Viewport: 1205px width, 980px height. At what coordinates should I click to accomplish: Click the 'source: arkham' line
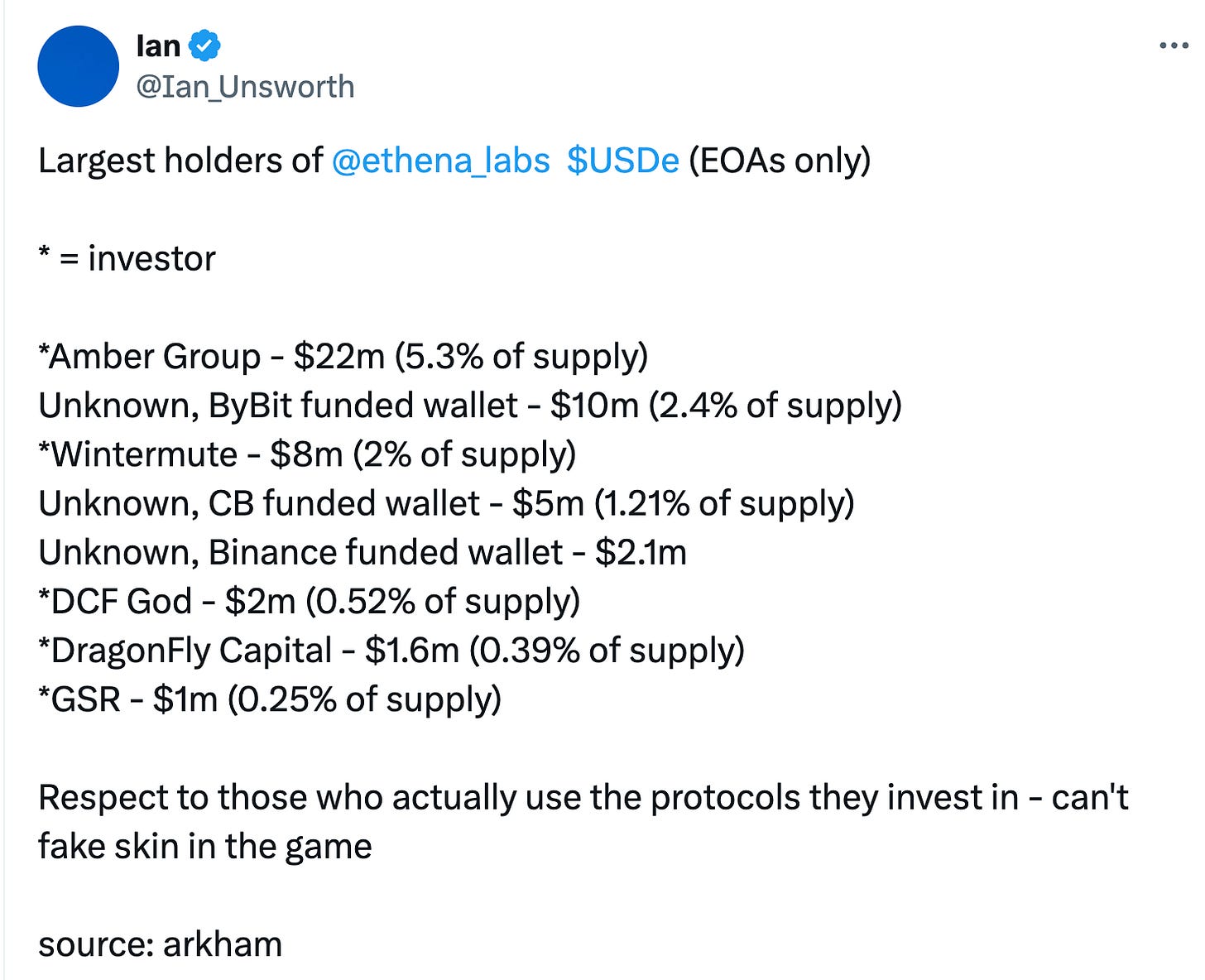pos(161,944)
